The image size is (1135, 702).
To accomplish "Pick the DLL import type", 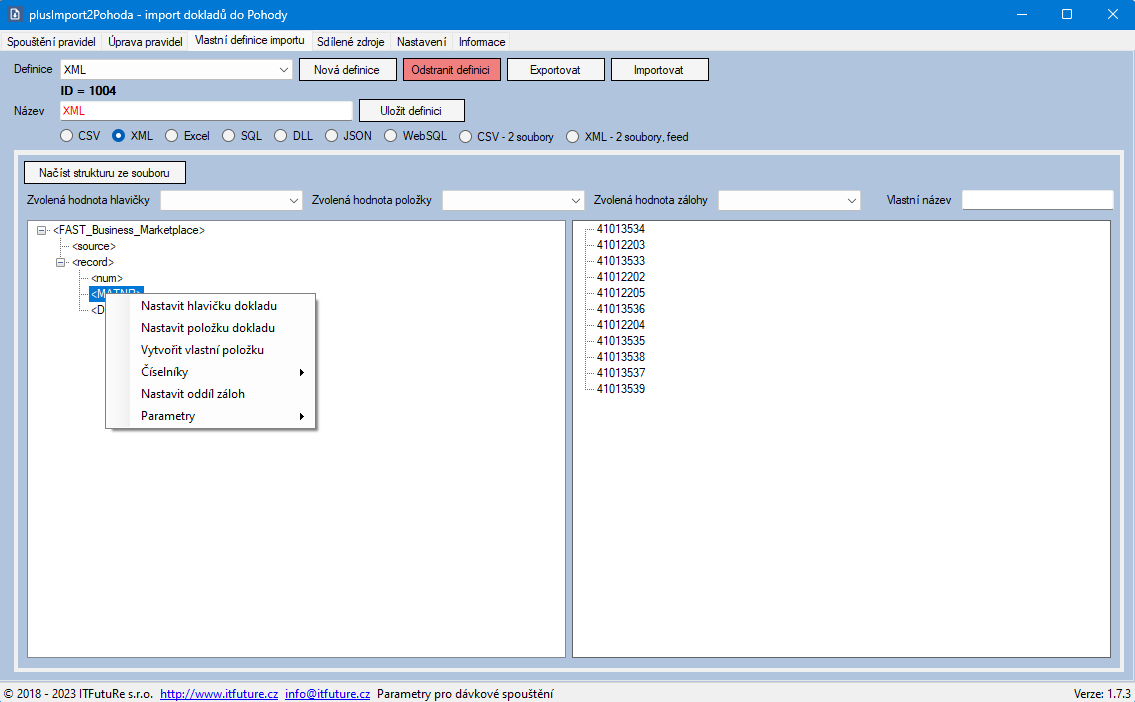I will point(281,136).
